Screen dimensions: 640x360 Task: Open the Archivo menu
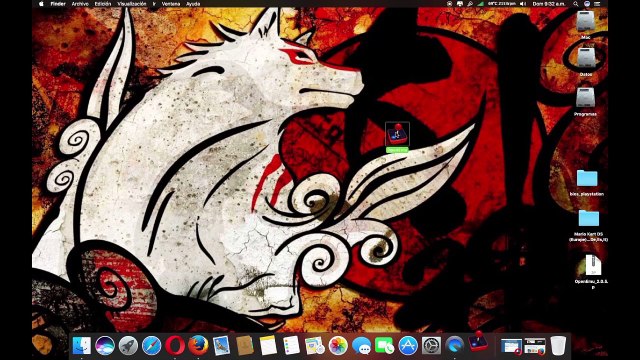(80, 4)
